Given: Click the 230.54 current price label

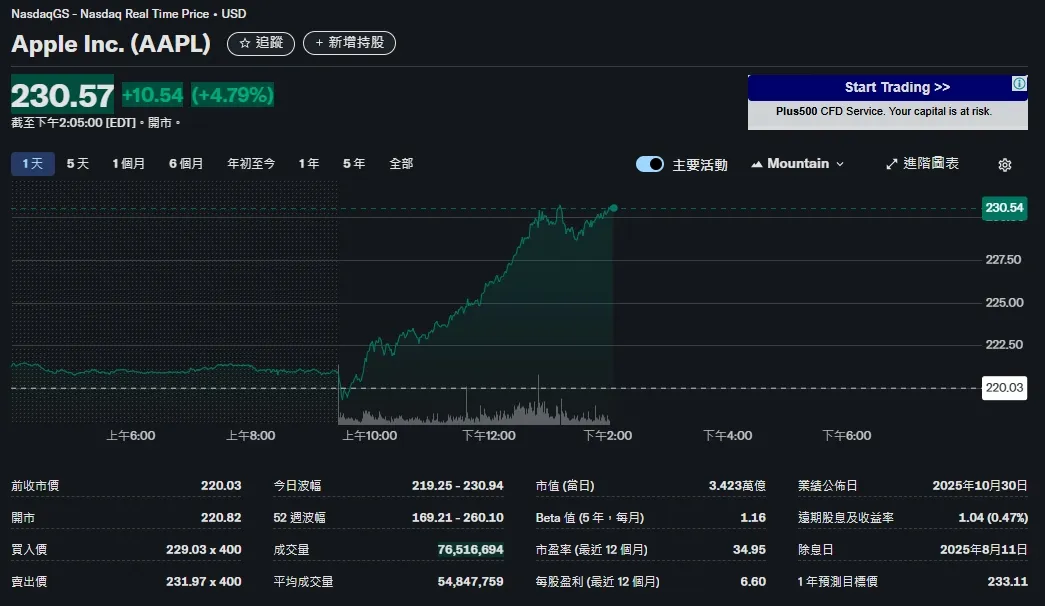Looking at the screenshot, I should click(x=1004, y=208).
